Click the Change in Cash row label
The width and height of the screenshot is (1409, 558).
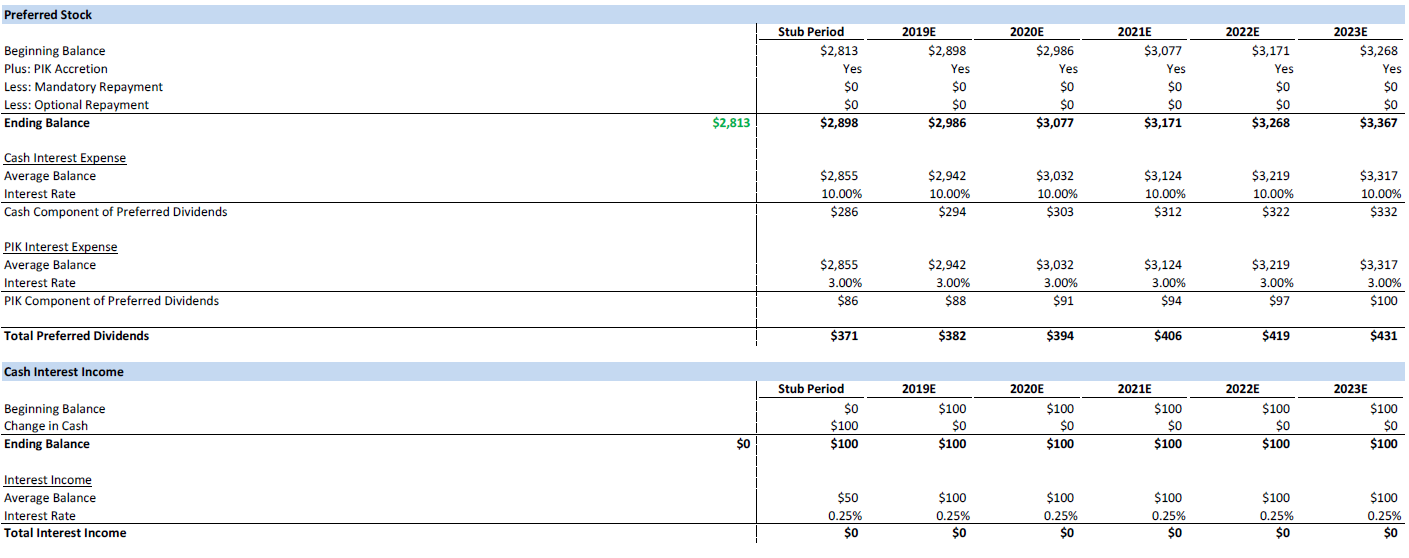point(46,426)
